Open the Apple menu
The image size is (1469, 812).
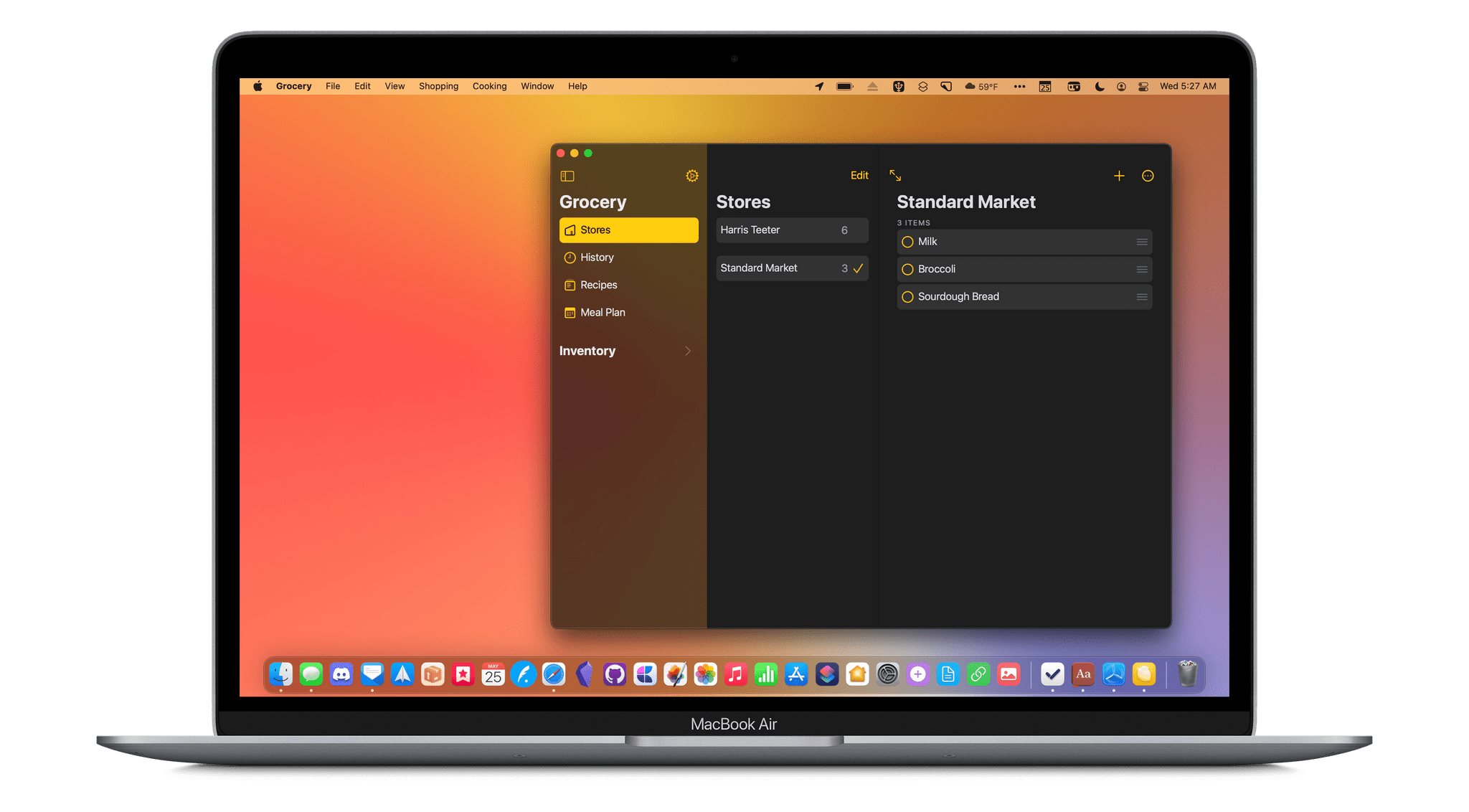coord(258,86)
